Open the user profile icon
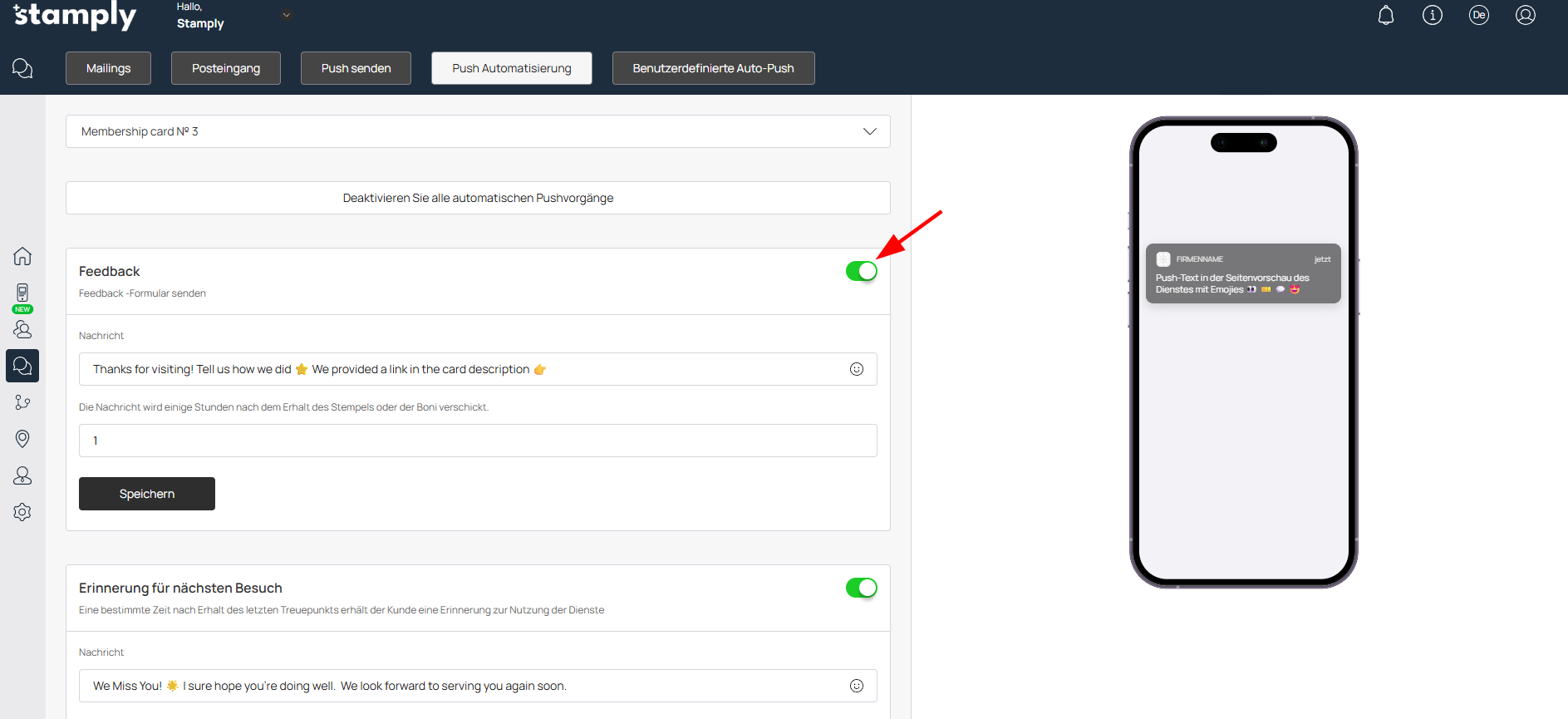This screenshot has width=1568, height=719. coord(1525,15)
